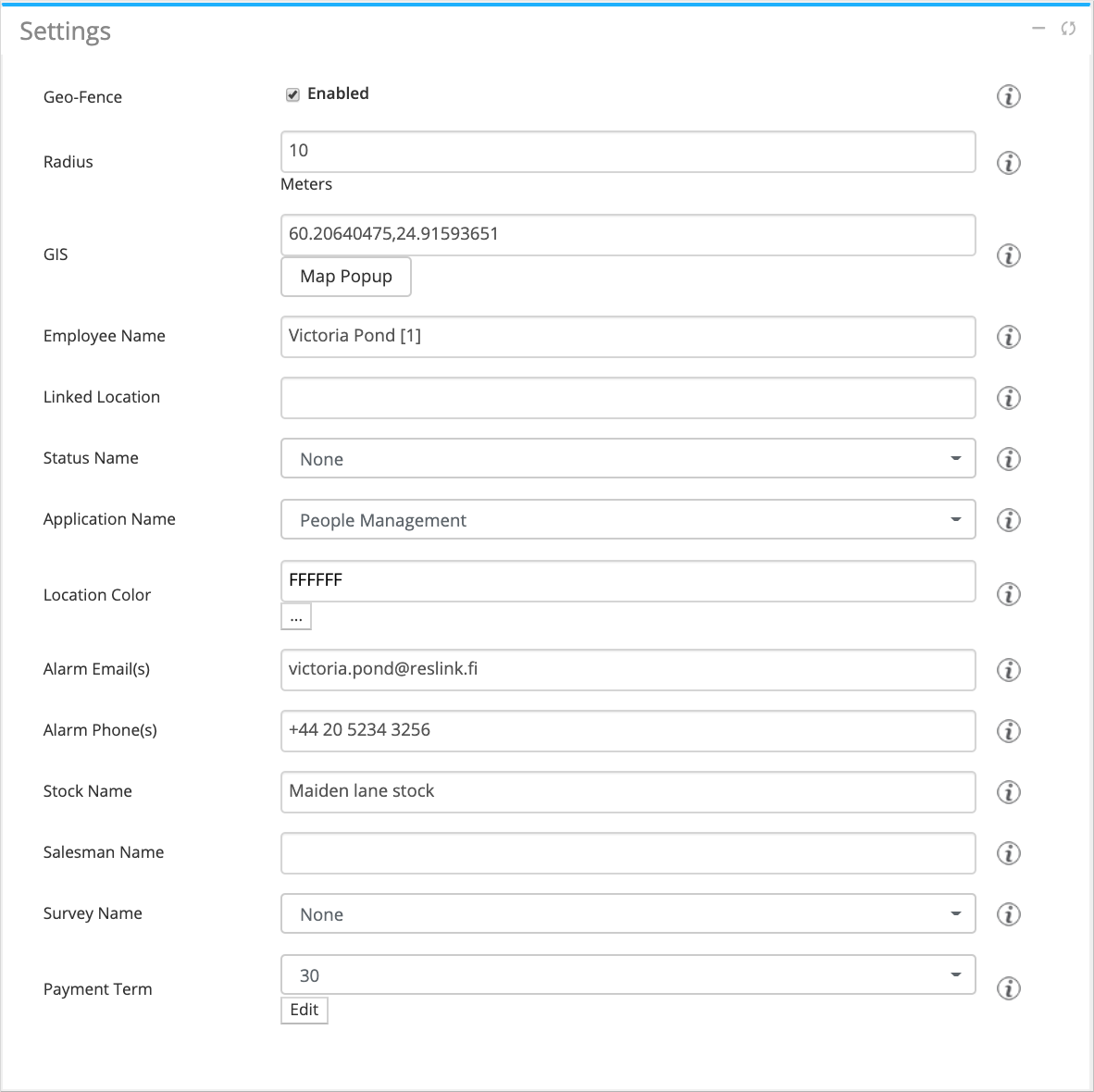1094x1092 pixels.
Task: Open the Radius field info icon
Action: (x=1008, y=163)
